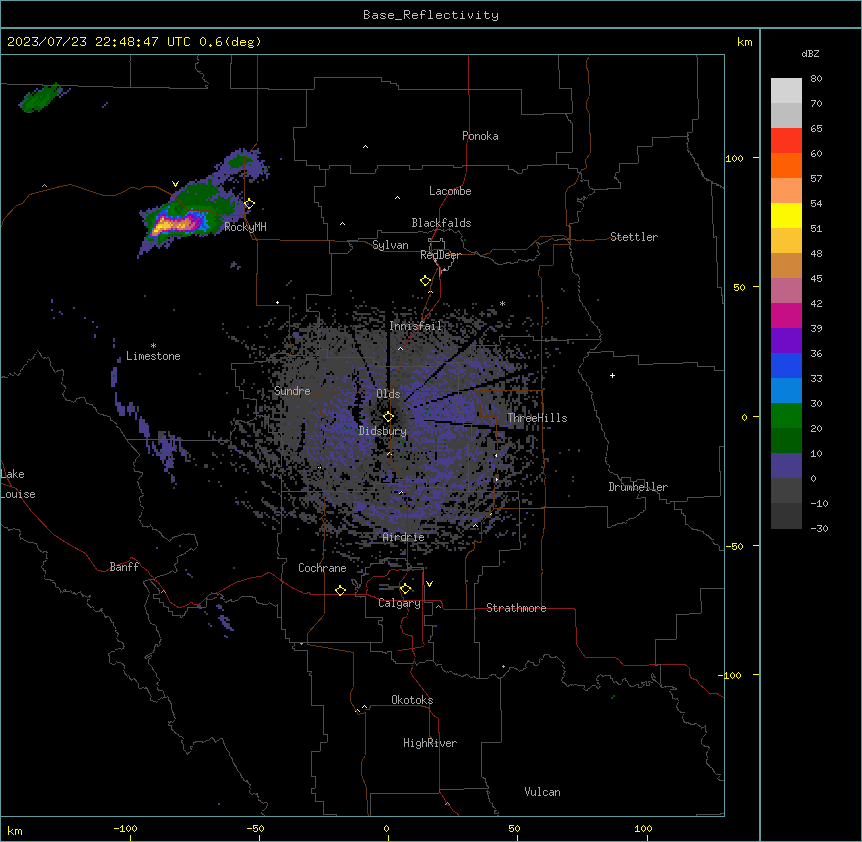The image size is (862, 842).
Task: Click the yellow diamond marker below Cochrane
Action: pos(340,590)
